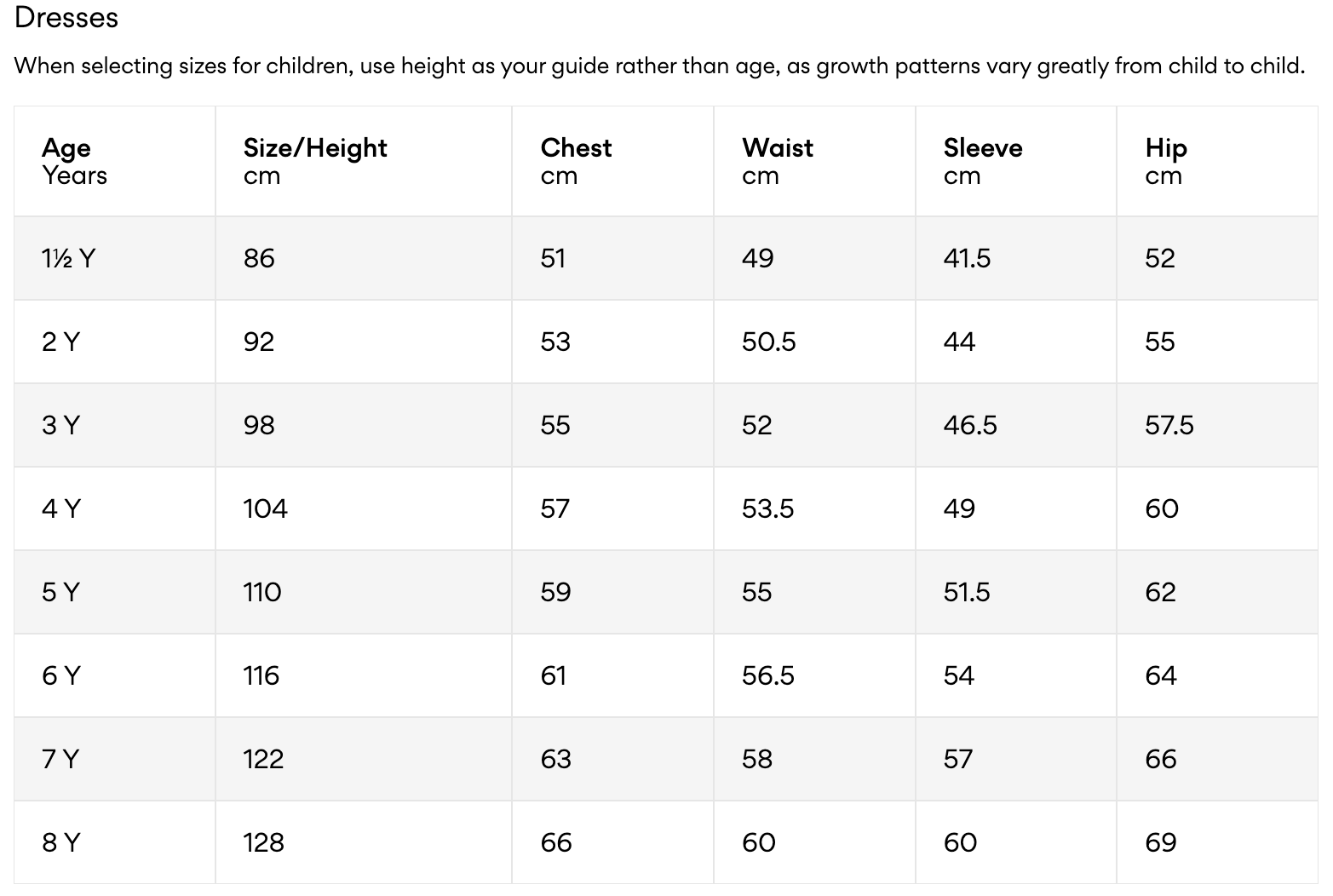Viewport: 1333px width, 896px height.
Task: Select sleeve value 41.5
Action: [967, 258]
